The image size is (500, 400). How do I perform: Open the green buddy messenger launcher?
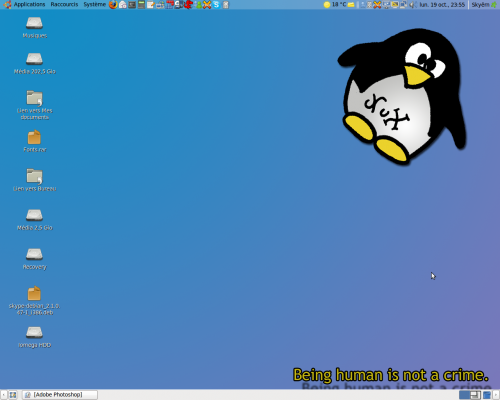click(199, 5)
